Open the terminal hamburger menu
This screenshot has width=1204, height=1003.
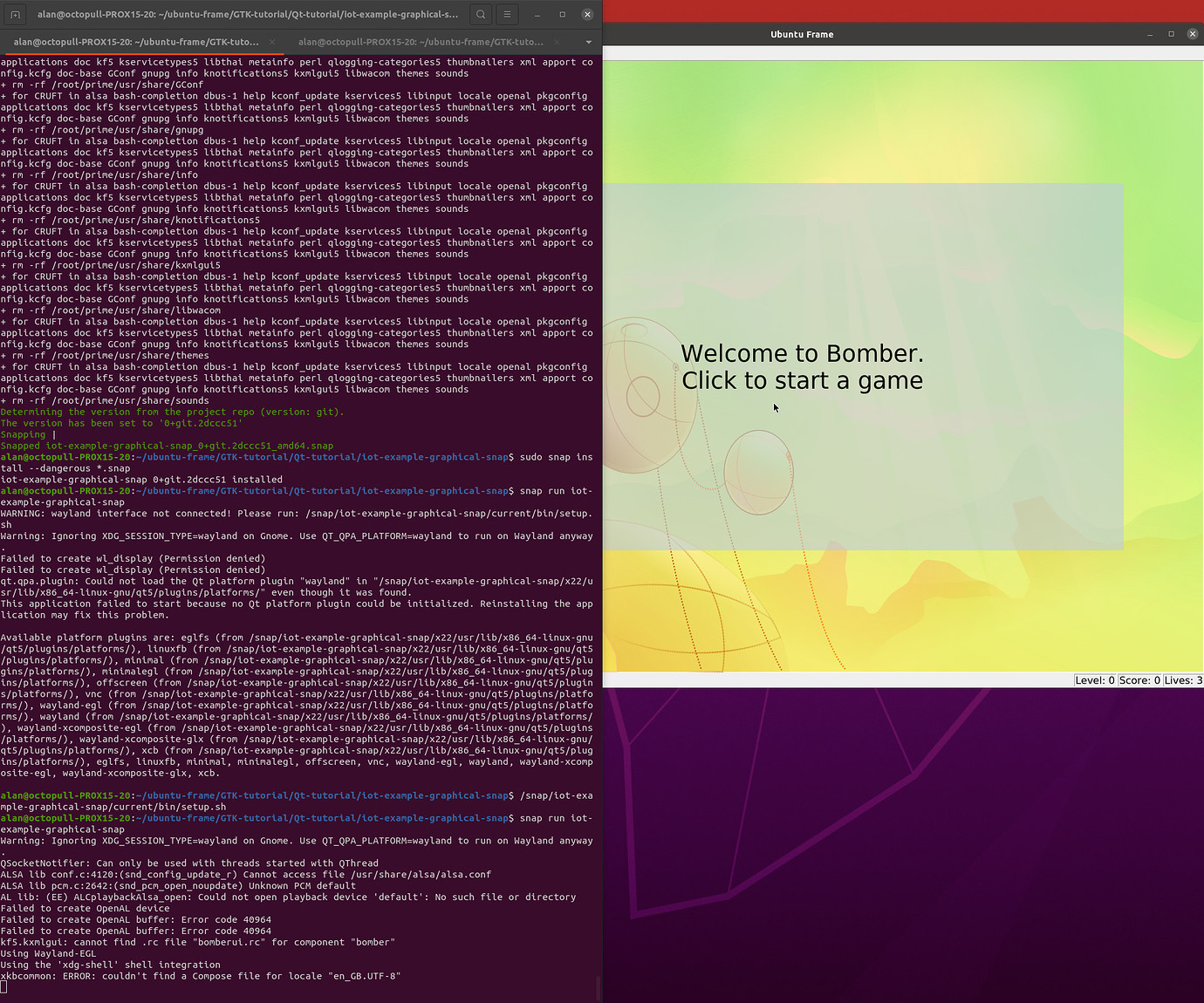507,14
